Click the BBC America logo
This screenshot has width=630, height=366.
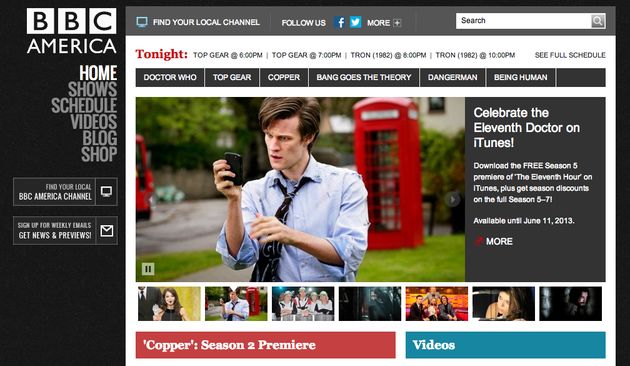click(72, 31)
